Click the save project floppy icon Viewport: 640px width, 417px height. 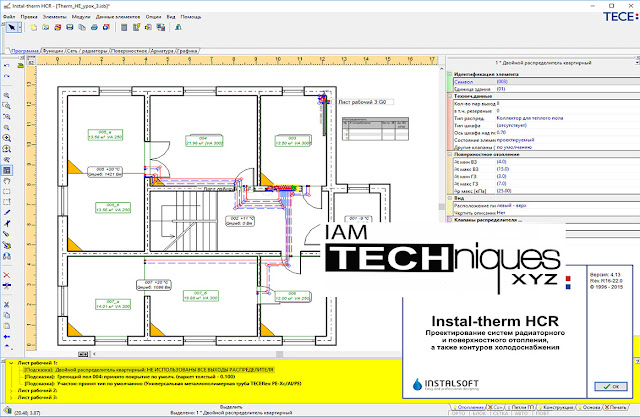70,27
